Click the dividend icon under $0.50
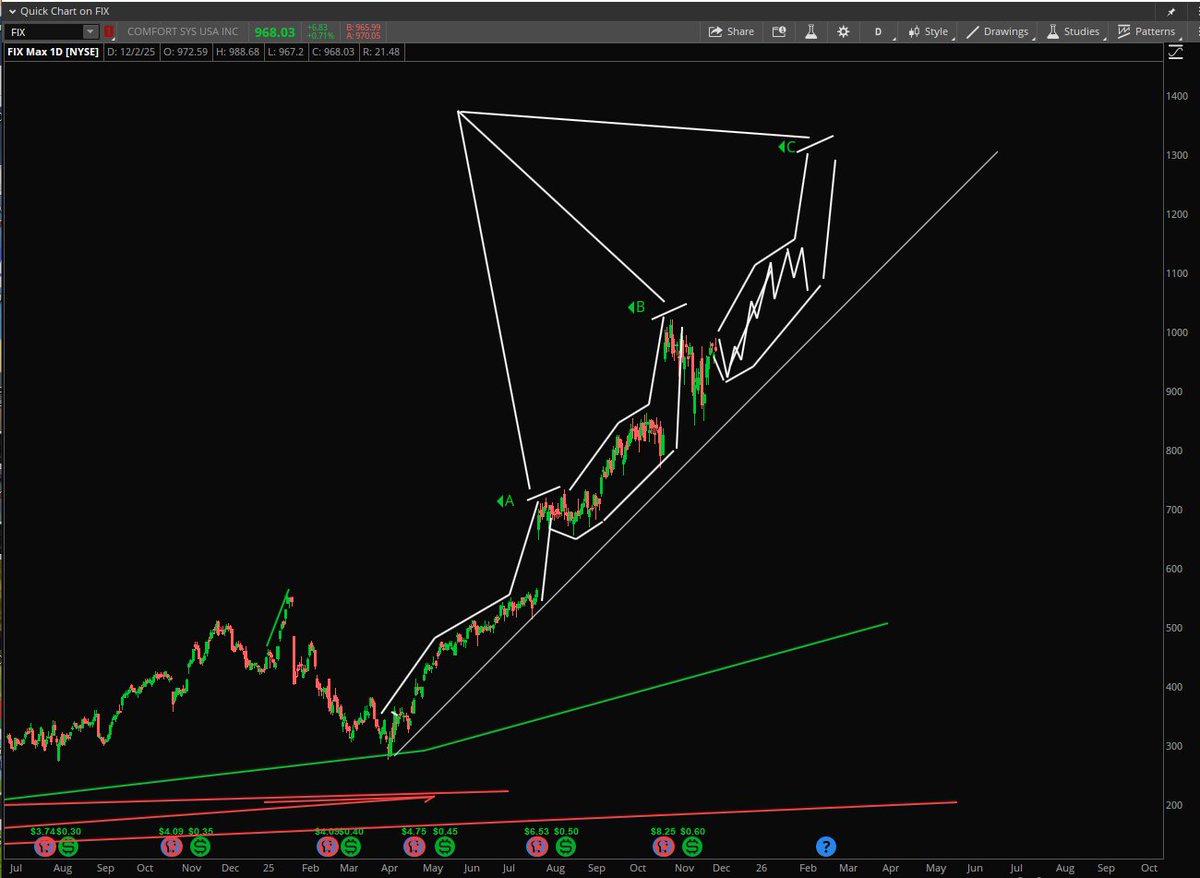The height and width of the screenshot is (878, 1200). click(565, 847)
